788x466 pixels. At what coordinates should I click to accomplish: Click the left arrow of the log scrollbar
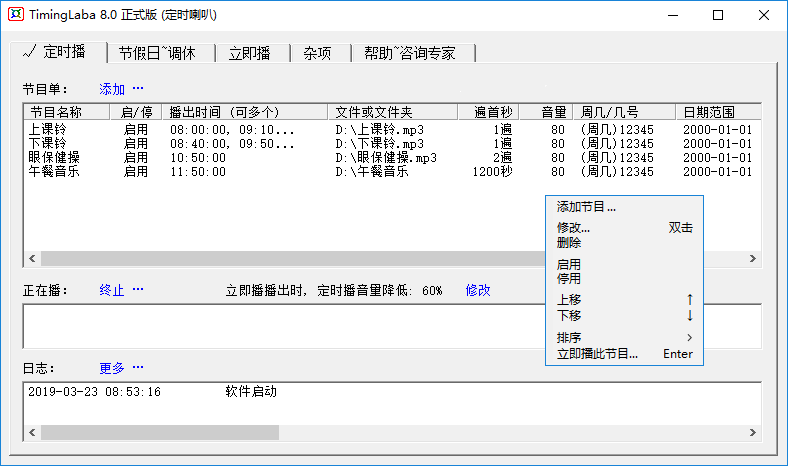point(32,433)
